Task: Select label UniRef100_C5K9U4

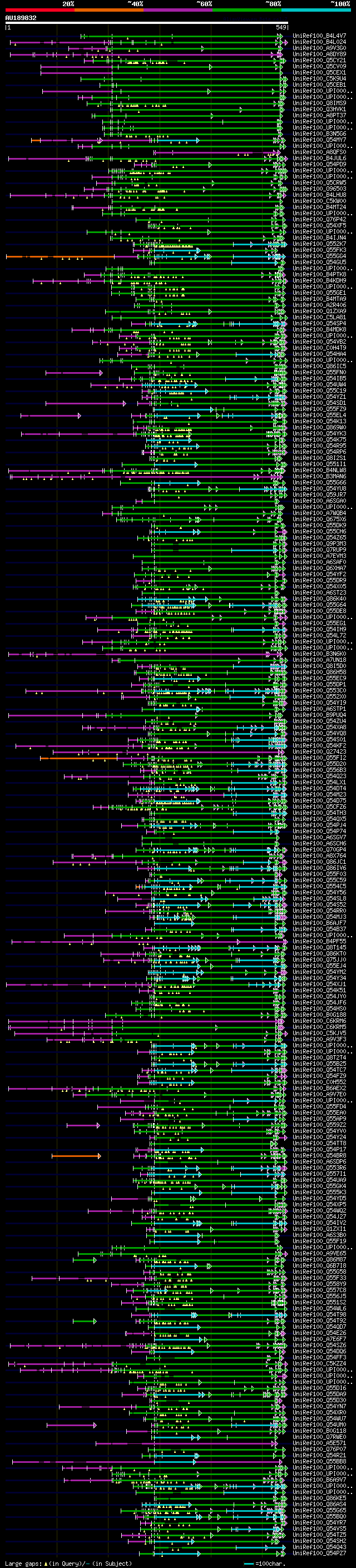Action: (319, 78)
